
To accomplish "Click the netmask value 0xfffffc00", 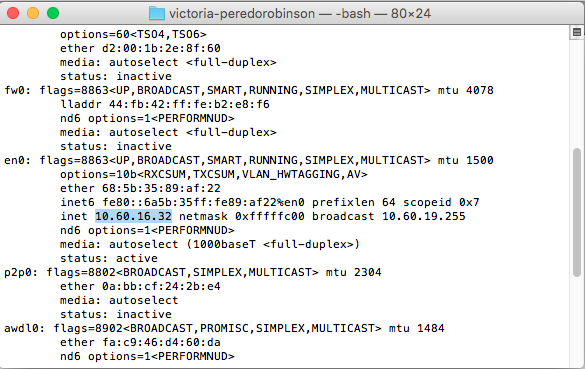I will (270, 216).
